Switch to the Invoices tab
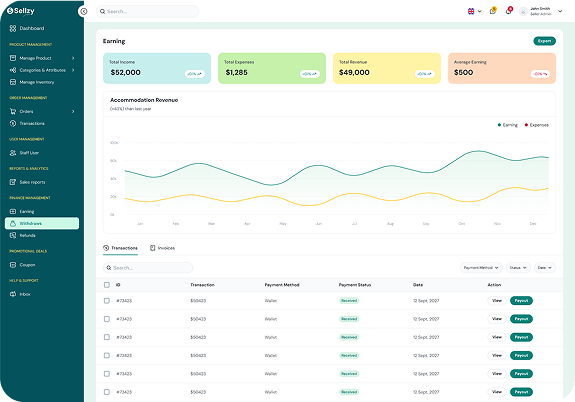 pos(162,248)
